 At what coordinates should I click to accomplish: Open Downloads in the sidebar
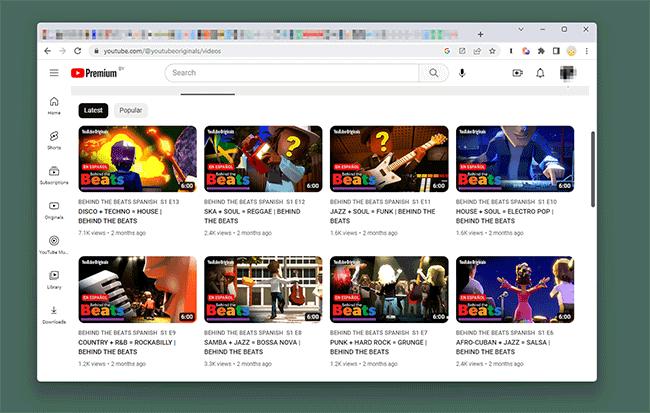(54, 315)
